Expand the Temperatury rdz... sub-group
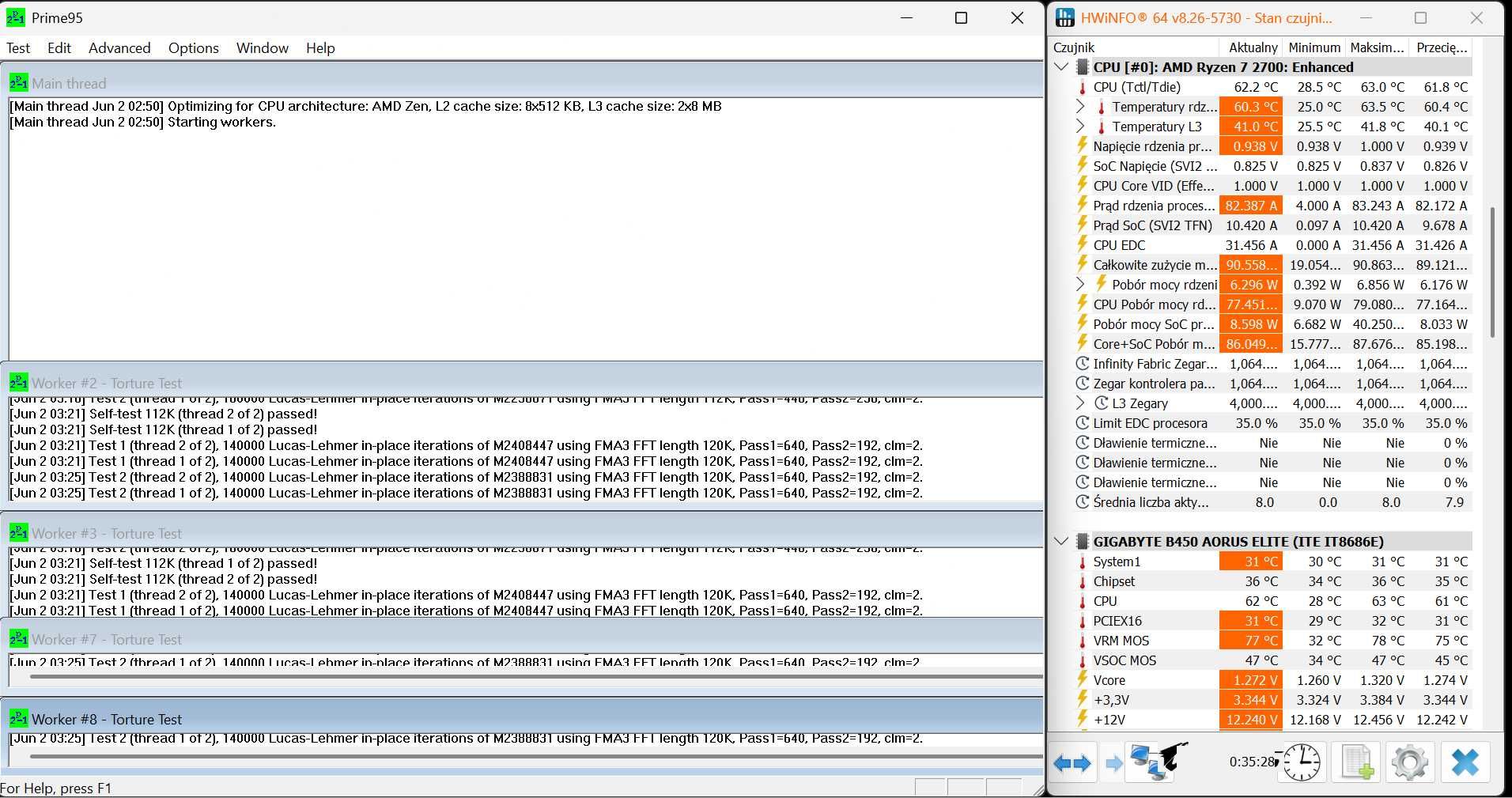 (1081, 106)
